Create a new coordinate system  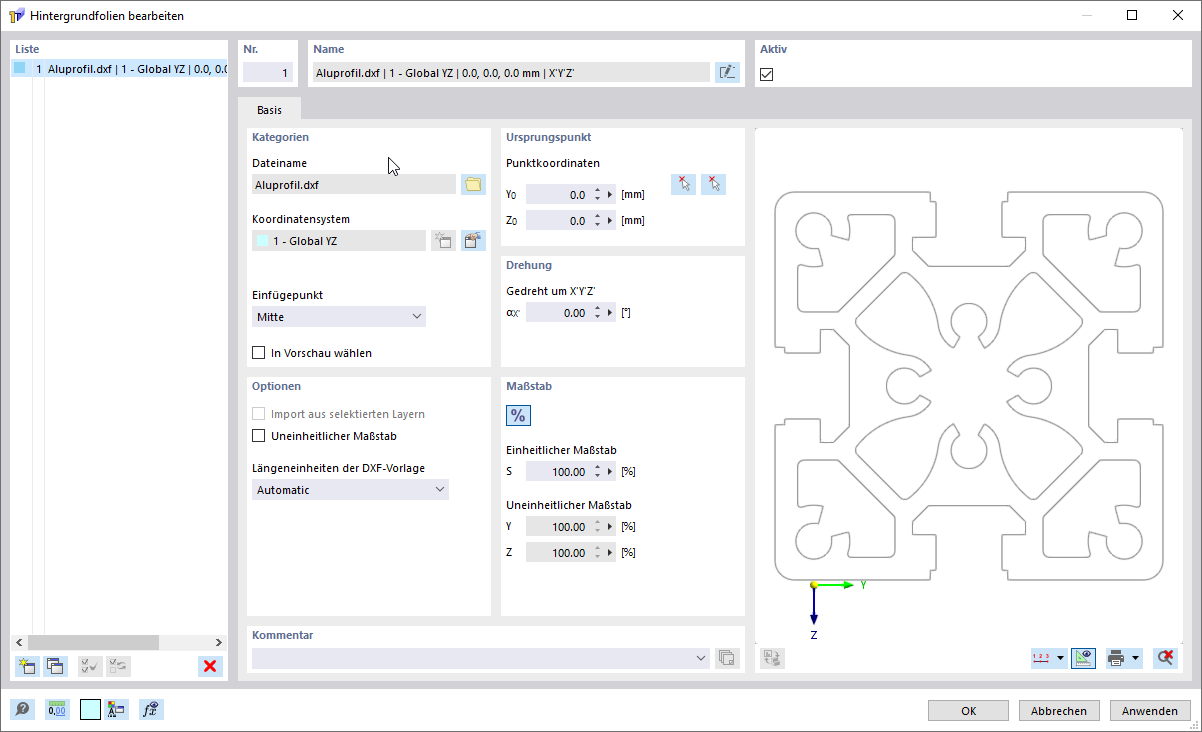[443, 240]
